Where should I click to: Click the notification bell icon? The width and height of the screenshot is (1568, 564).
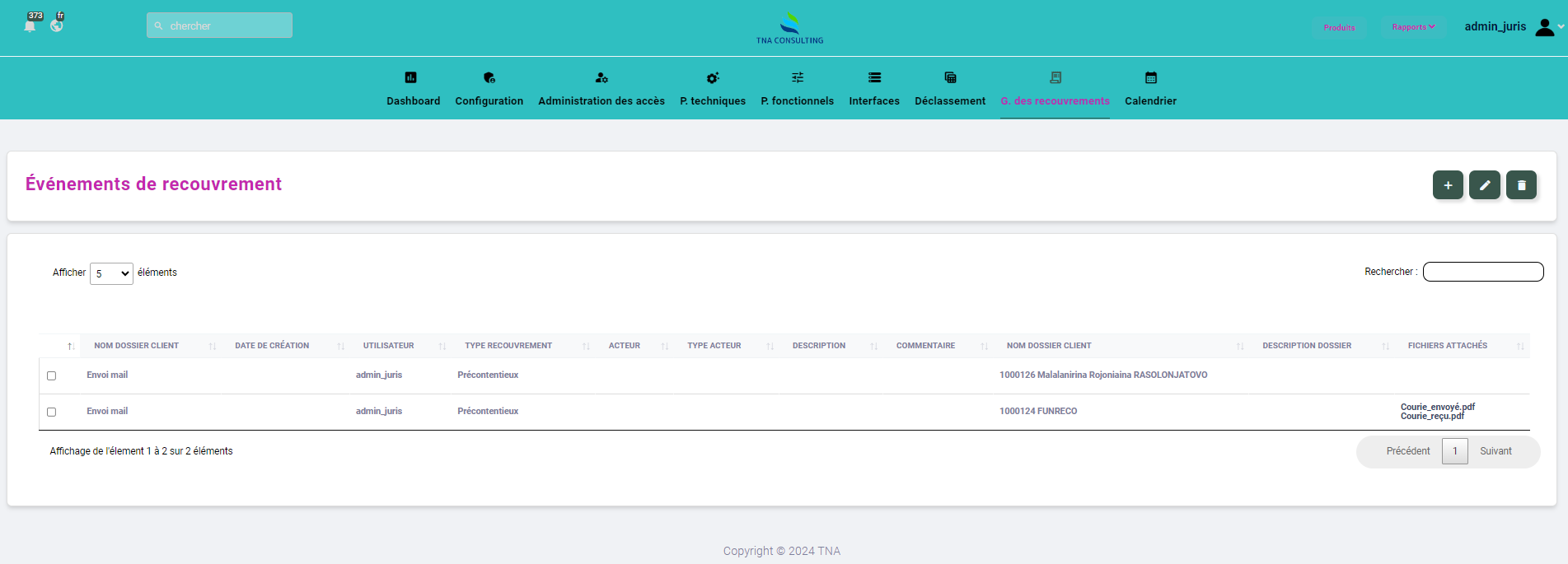[30, 26]
